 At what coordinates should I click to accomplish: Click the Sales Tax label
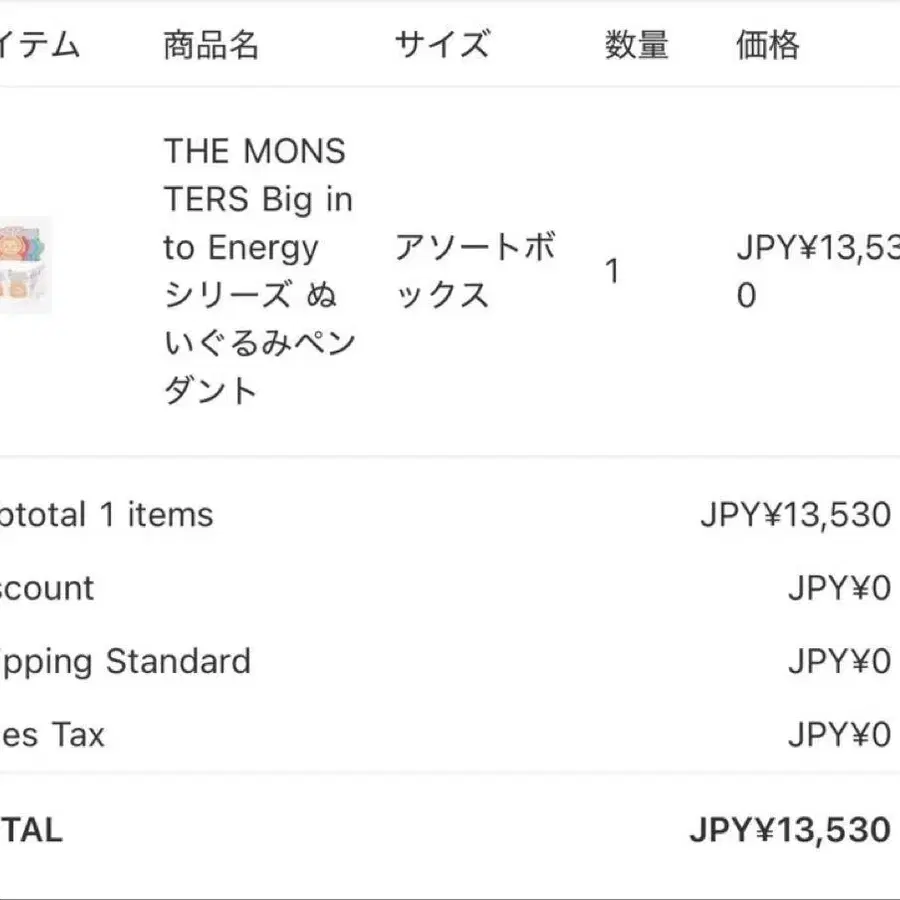pos(52,735)
